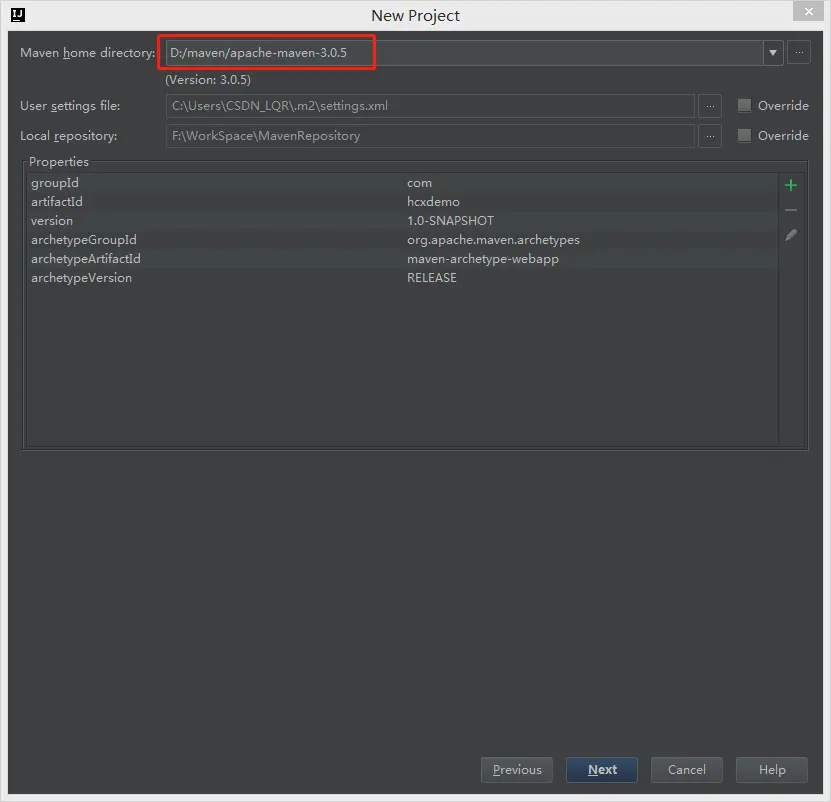This screenshot has height=802, width=831.
Task: Browse for local repository folder
Action: pos(710,136)
